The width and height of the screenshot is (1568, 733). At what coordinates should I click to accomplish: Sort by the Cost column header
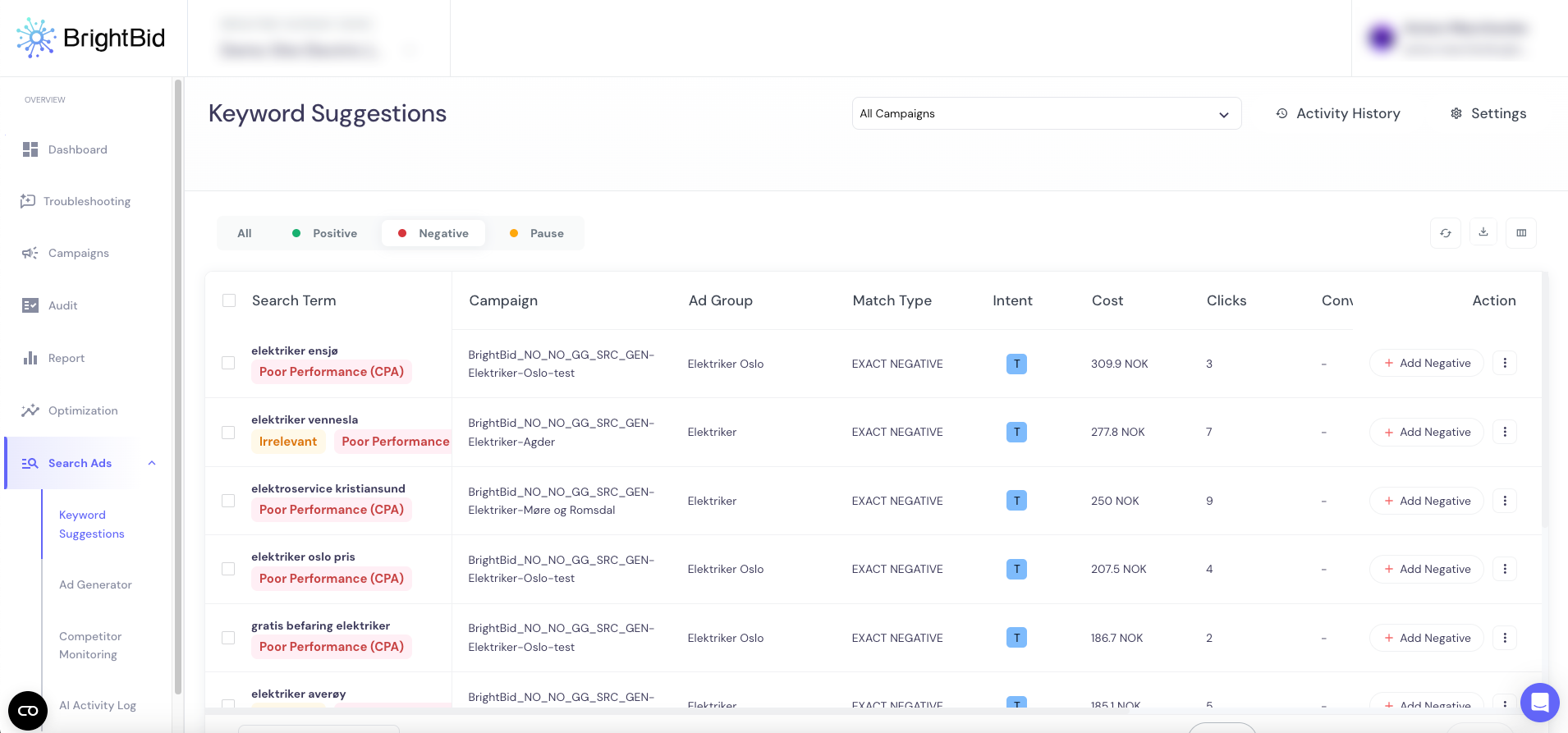[1107, 300]
